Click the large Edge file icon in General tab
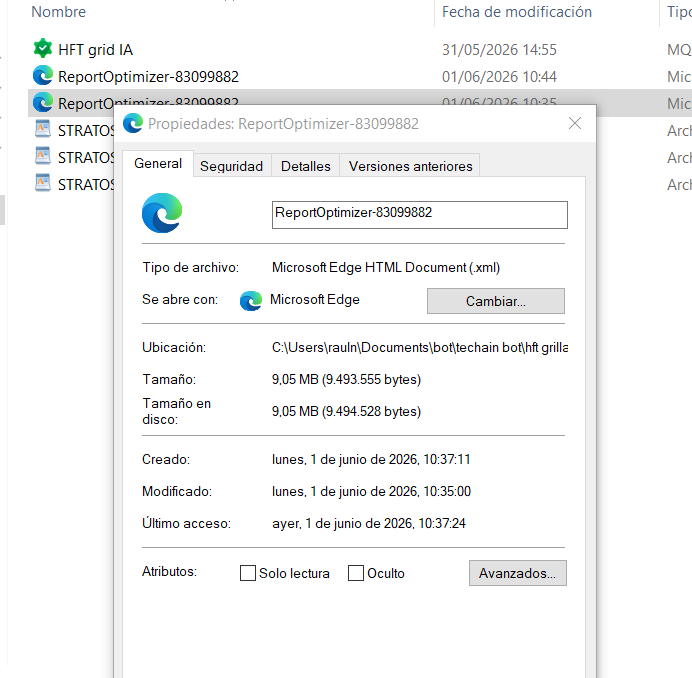692x678 pixels. coord(162,213)
